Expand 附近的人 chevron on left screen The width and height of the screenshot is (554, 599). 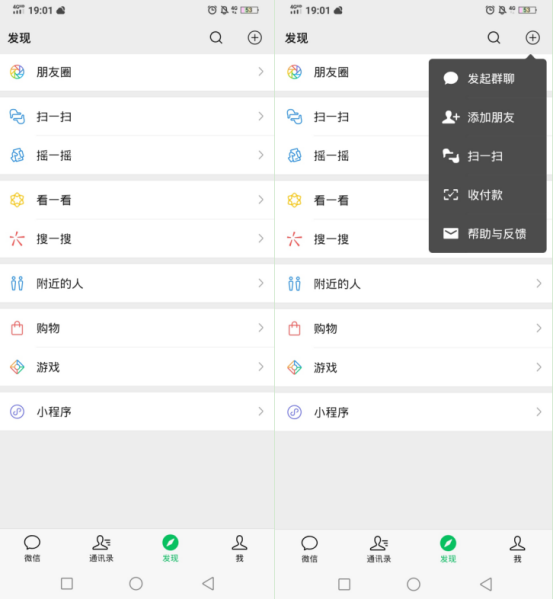click(261, 283)
